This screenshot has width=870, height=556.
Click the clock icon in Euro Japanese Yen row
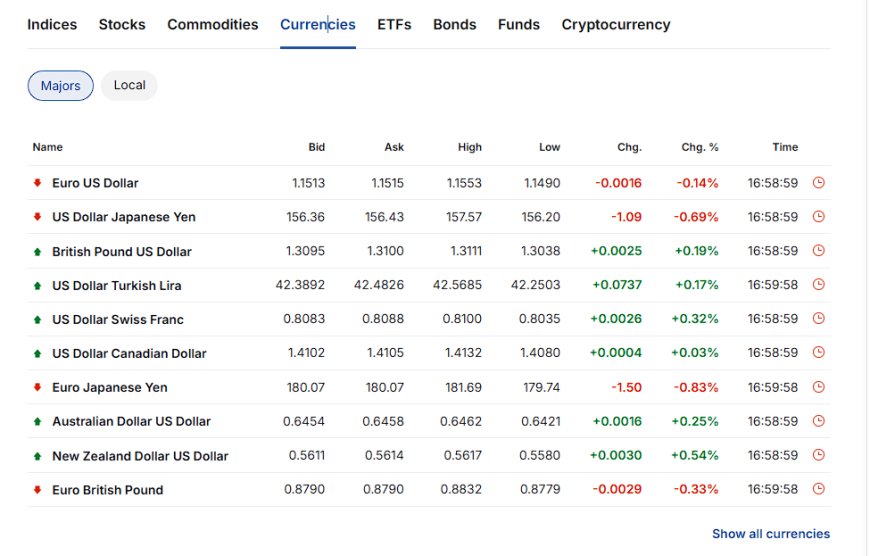[x=818, y=387]
